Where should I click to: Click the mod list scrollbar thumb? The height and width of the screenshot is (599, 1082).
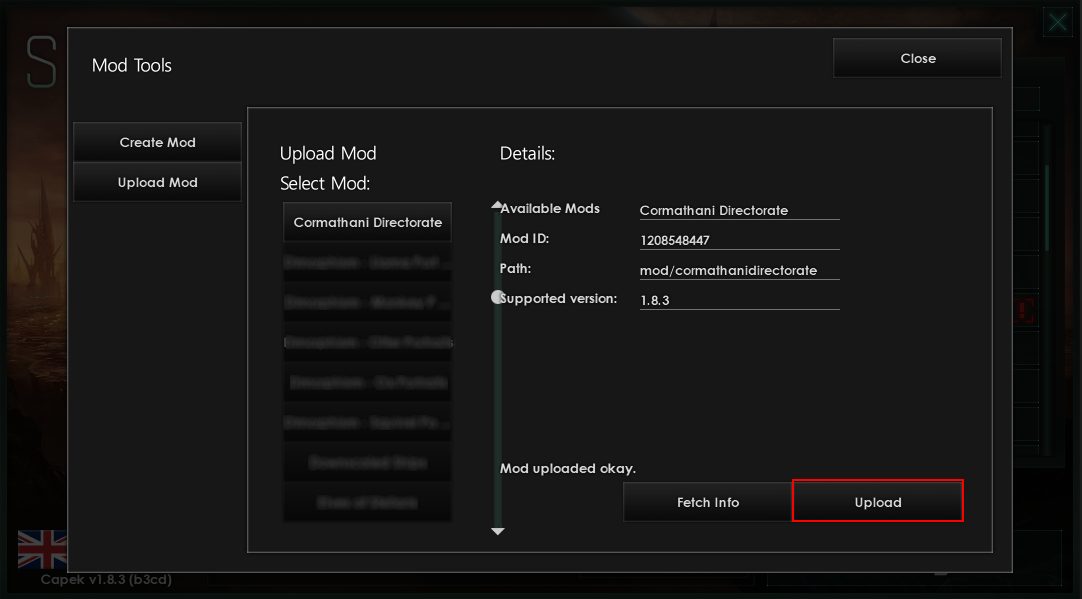click(497, 297)
